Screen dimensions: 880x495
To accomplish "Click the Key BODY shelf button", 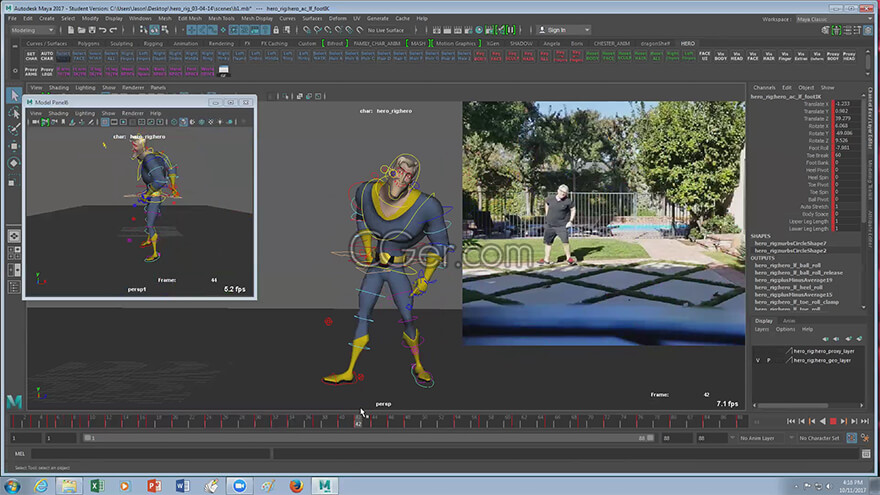I will tap(480, 56).
